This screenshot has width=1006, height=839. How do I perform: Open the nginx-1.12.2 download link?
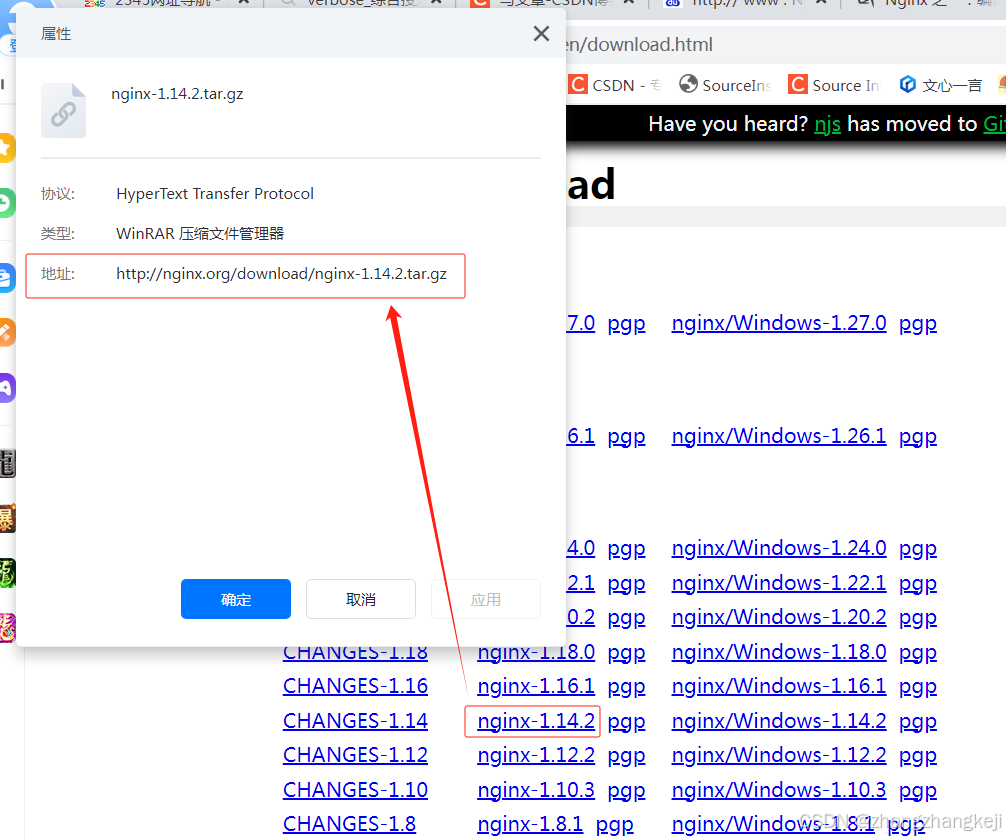click(x=536, y=755)
